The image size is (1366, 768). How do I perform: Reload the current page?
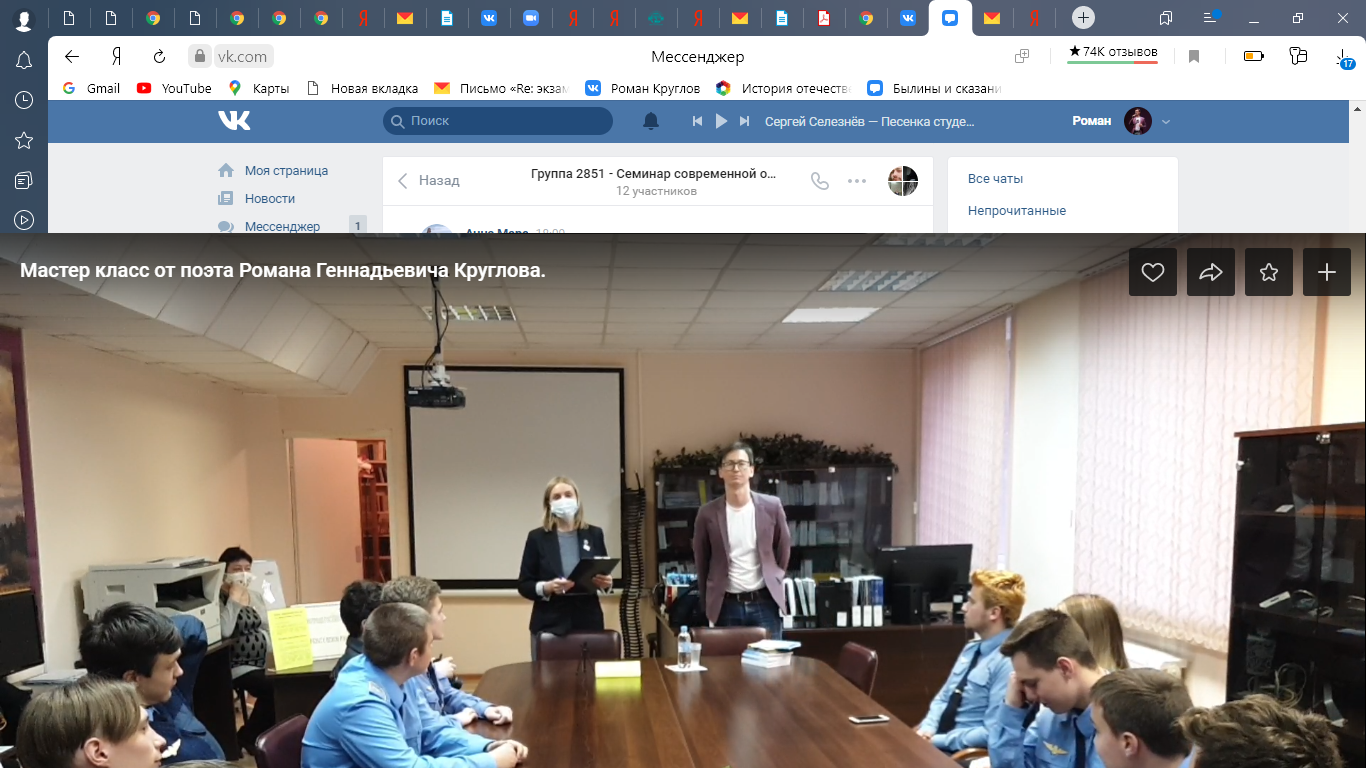159,57
